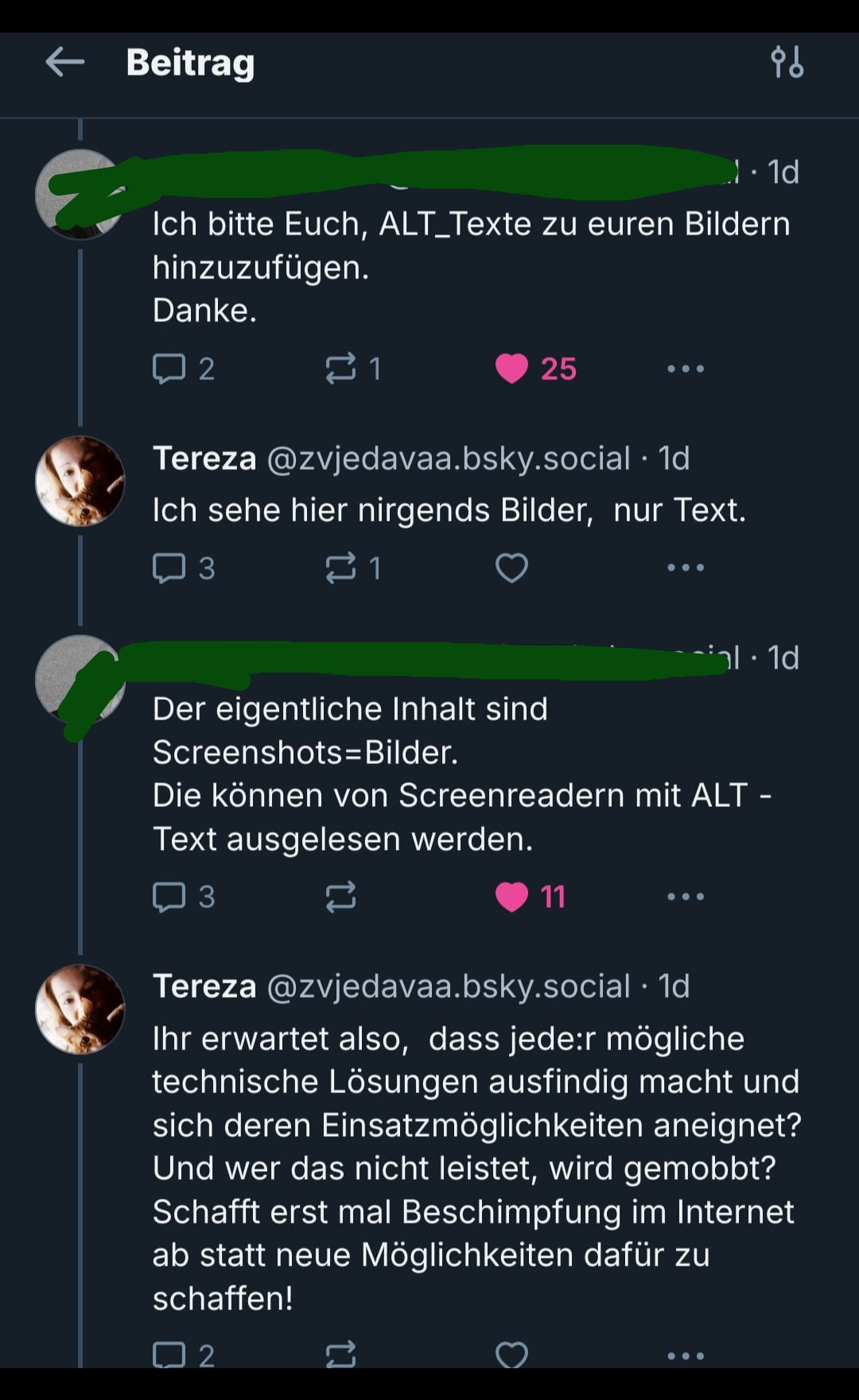Unlike the post with 25 likes

pos(511,369)
